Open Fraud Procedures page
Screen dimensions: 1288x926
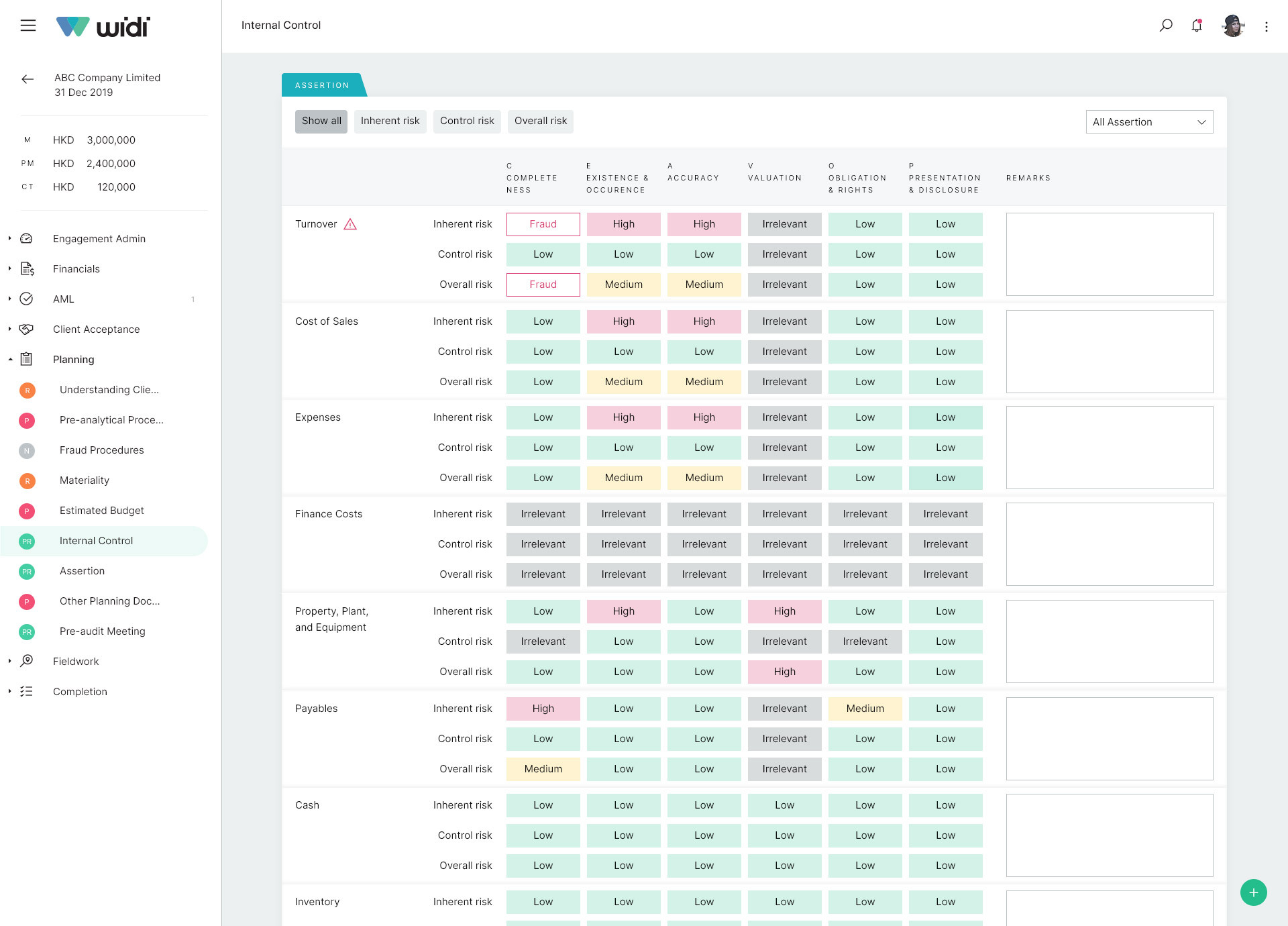102,450
